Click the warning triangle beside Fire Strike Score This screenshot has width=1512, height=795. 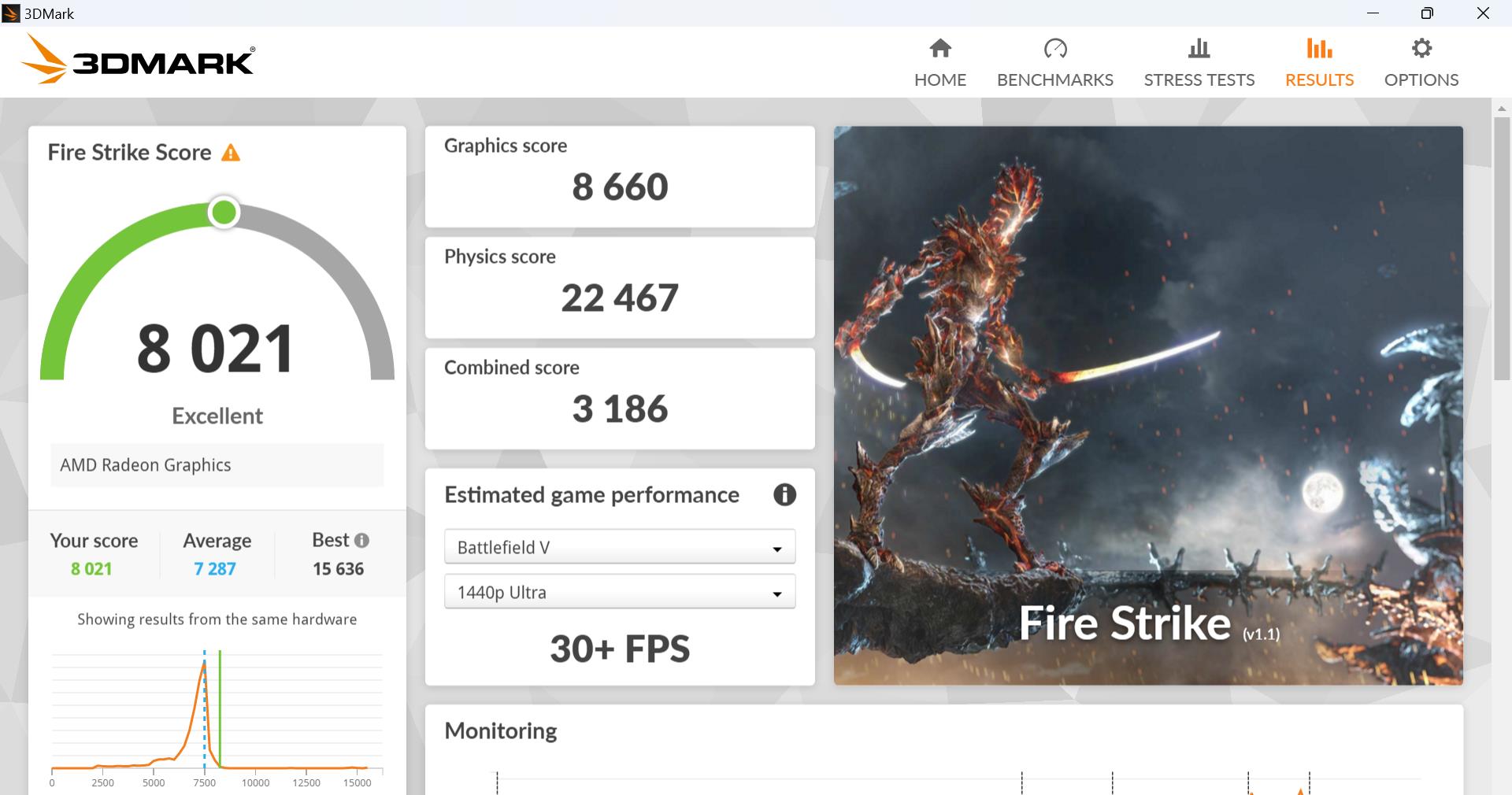pos(230,152)
